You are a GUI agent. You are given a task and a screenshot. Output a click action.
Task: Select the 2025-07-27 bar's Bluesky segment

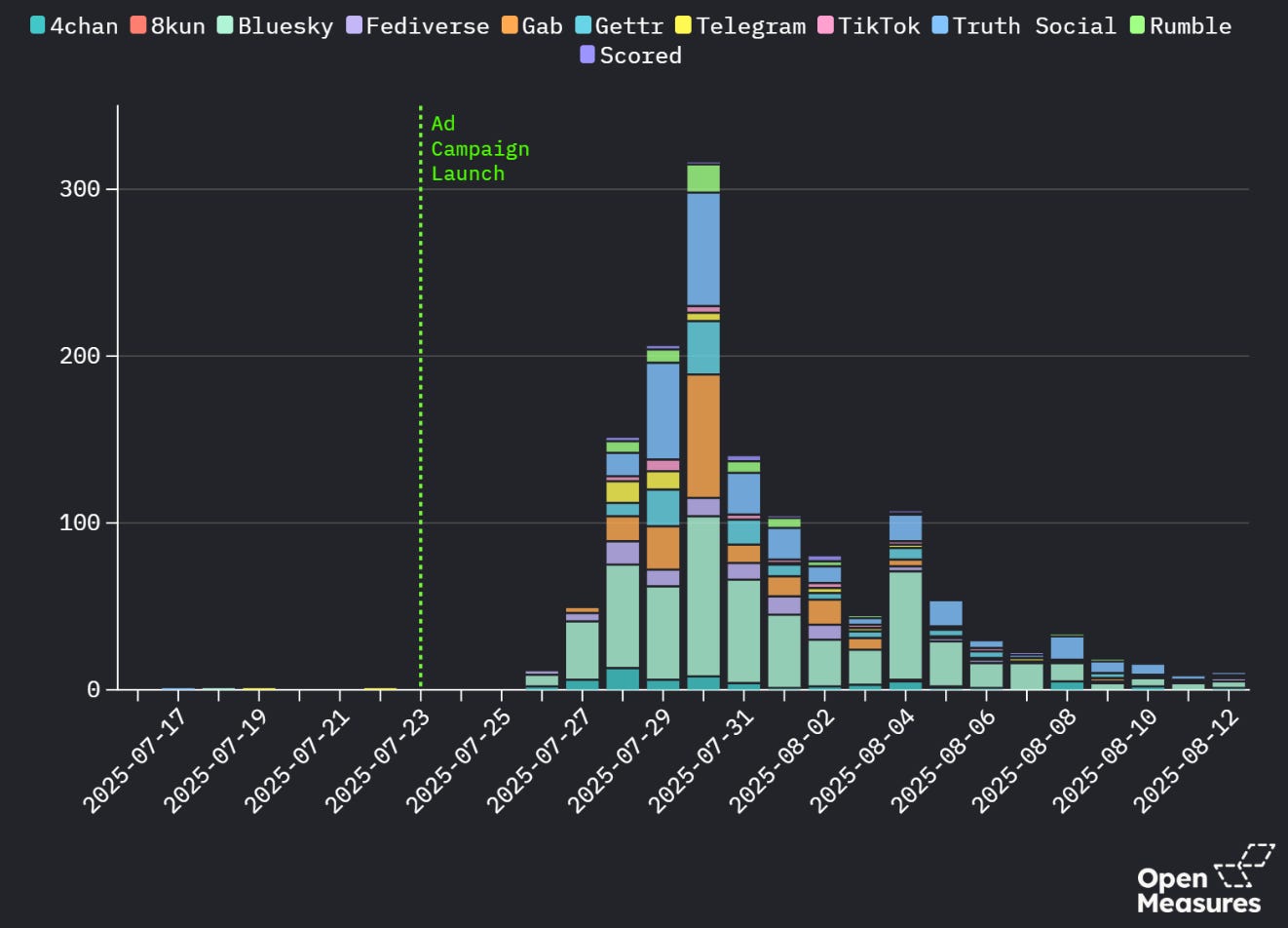582,650
